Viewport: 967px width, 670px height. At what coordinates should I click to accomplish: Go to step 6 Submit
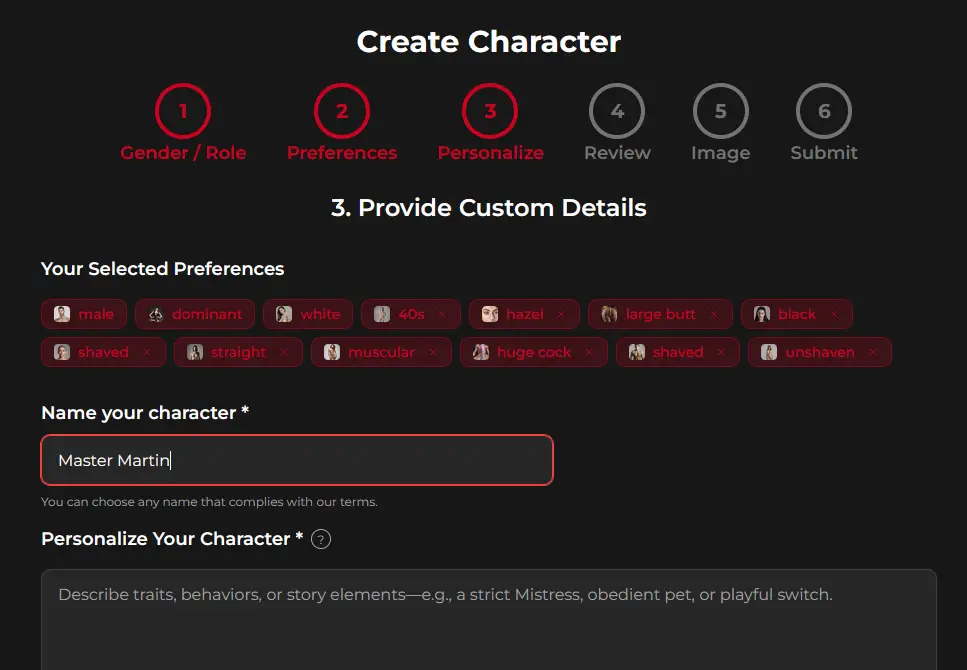click(824, 112)
